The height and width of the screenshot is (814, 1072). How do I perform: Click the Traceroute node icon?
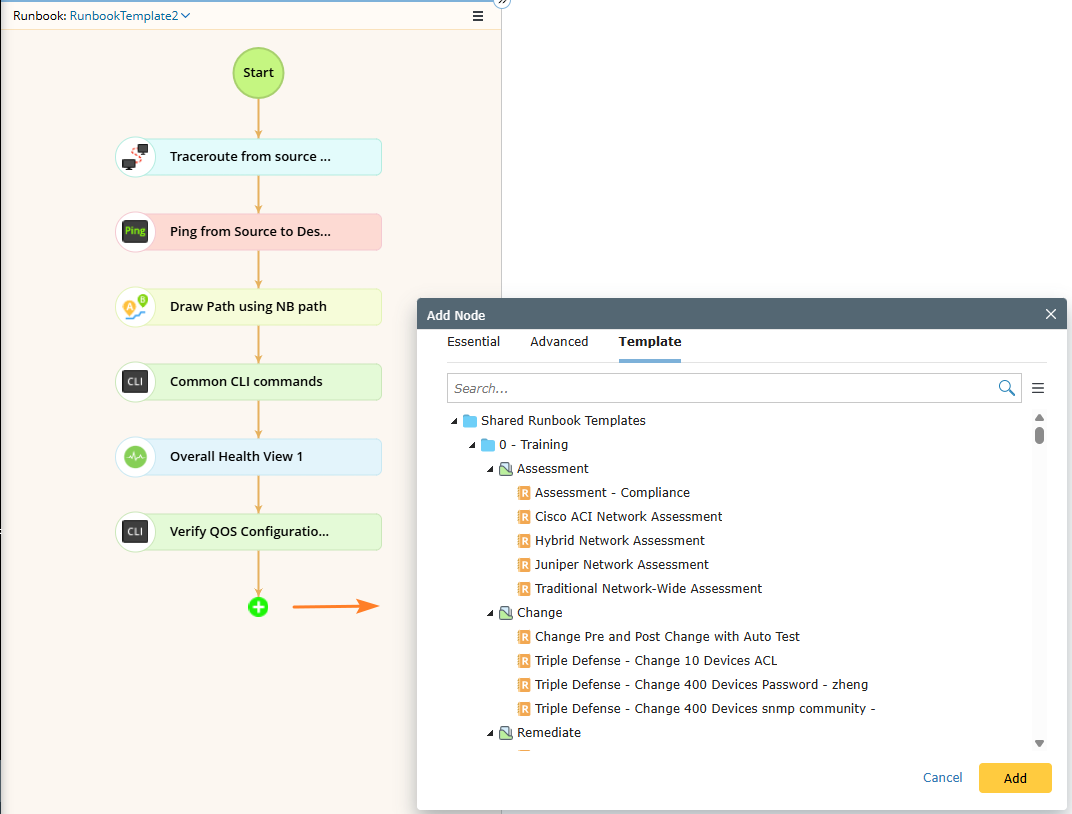coord(135,157)
